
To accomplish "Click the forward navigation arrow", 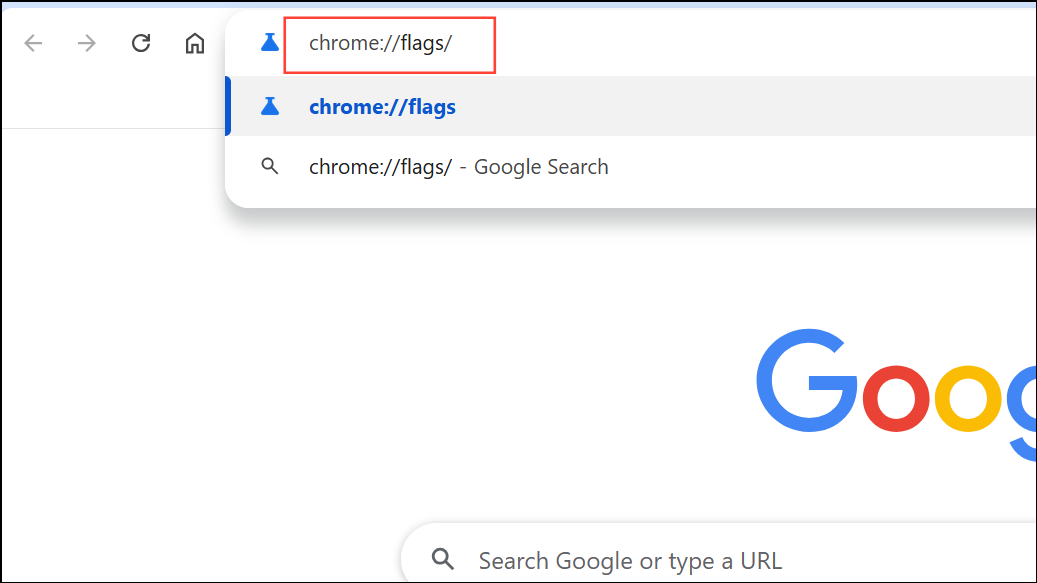I will [x=87, y=44].
